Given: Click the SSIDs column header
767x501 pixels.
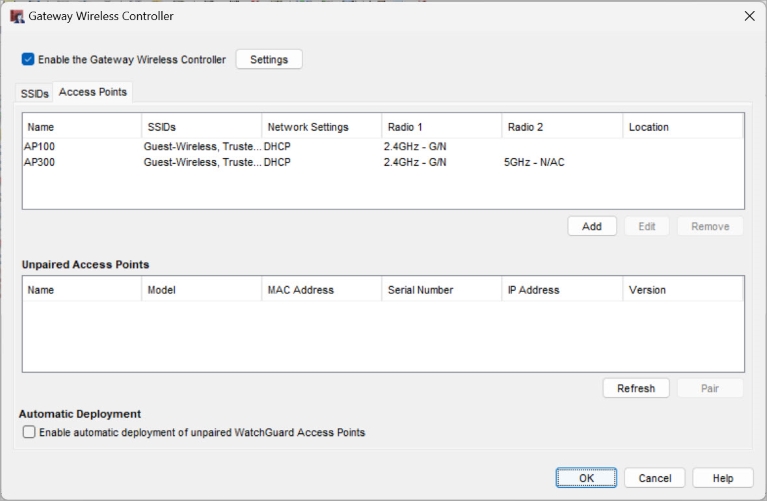Looking at the screenshot, I should [x=202, y=127].
